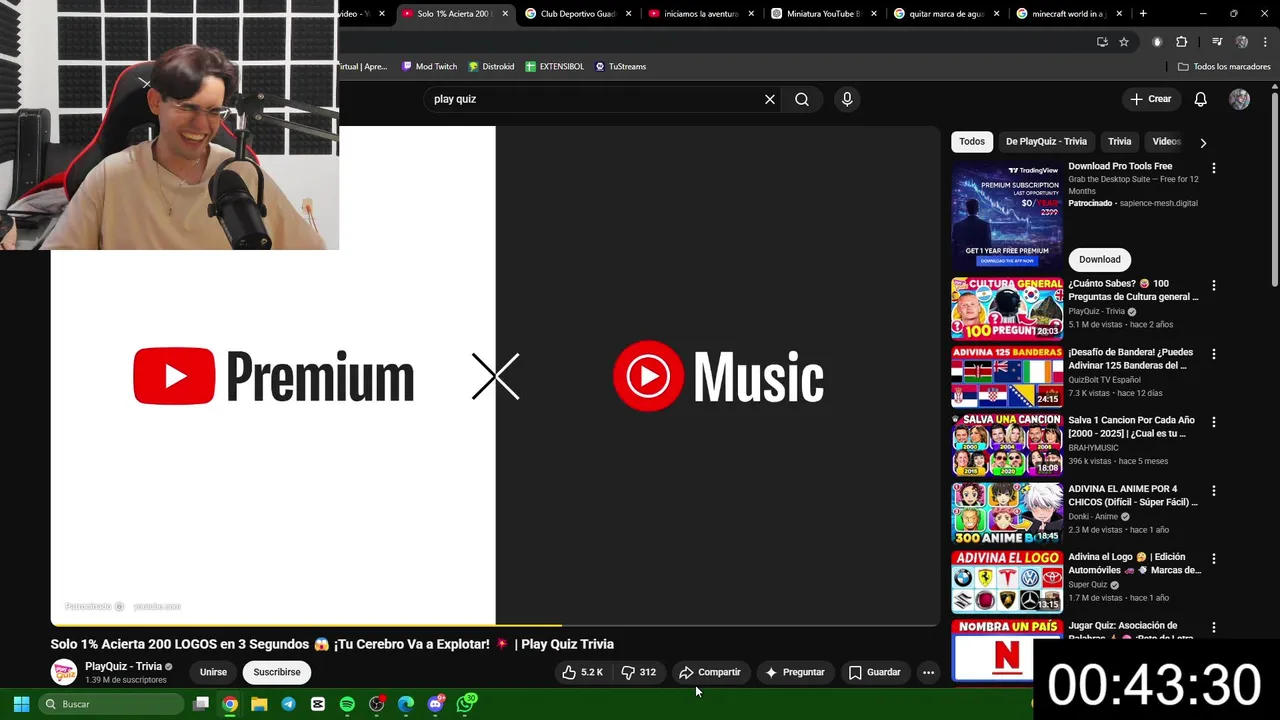Dislike the video showing 312
The width and height of the screenshot is (1280, 720).
point(638,672)
